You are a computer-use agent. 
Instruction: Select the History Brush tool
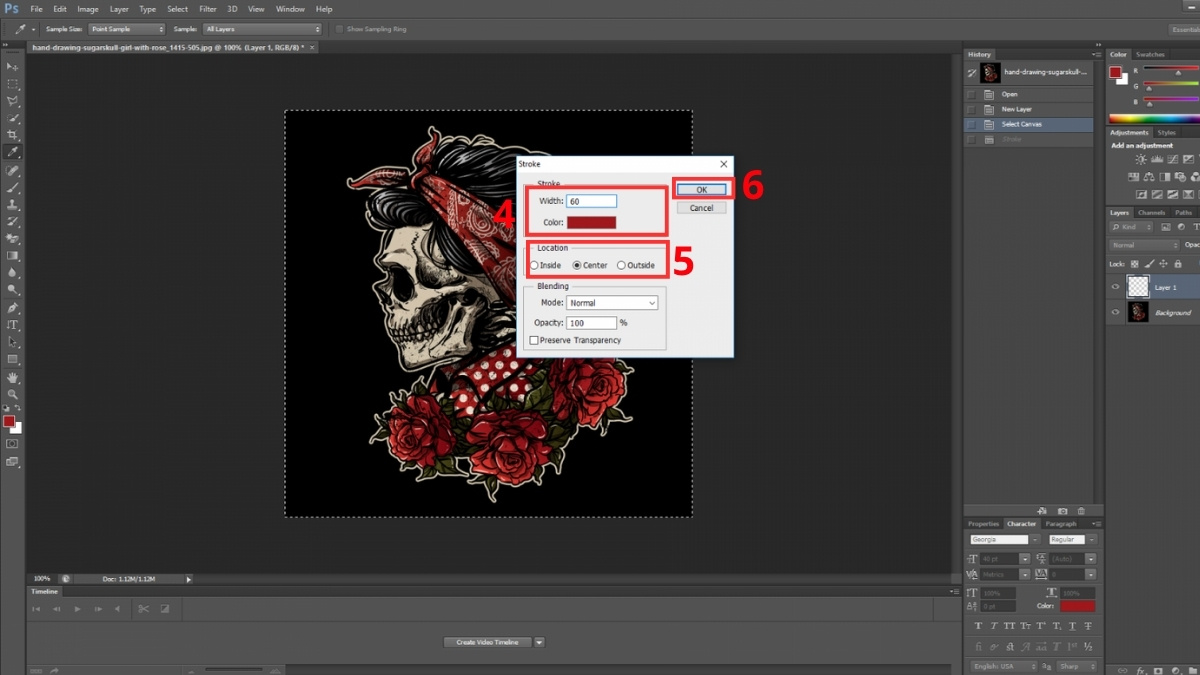tap(13, 221)
